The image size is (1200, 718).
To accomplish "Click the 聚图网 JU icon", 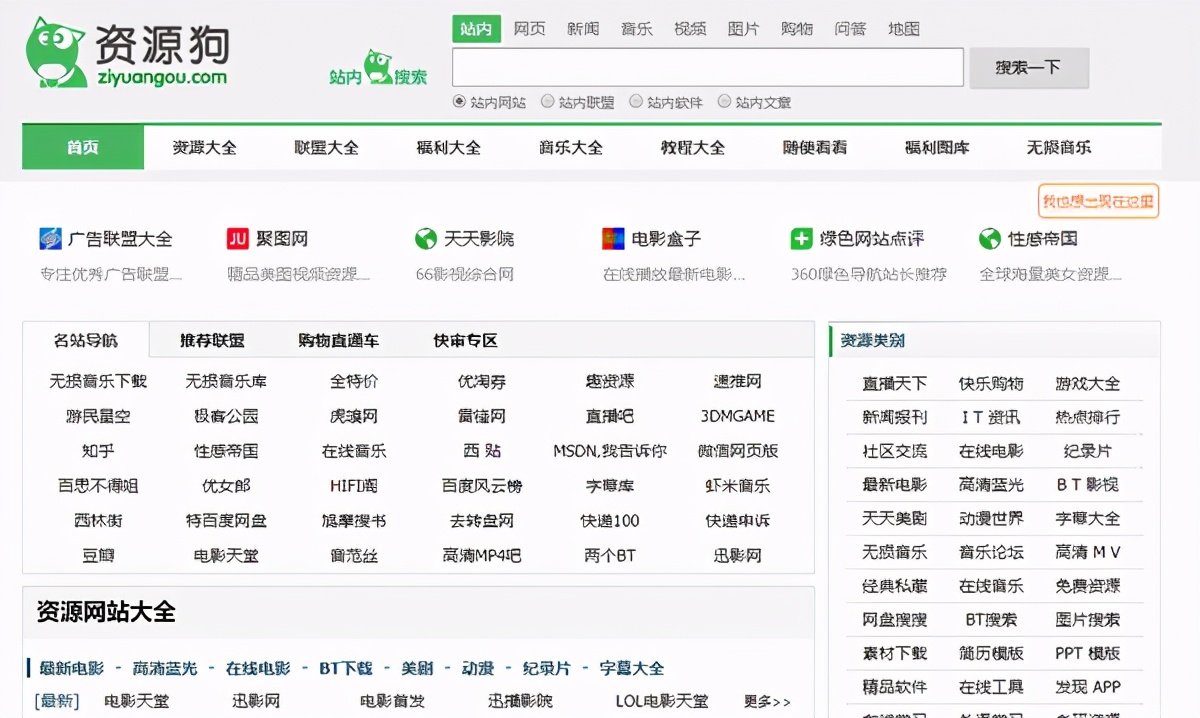I will pos(239,238).
